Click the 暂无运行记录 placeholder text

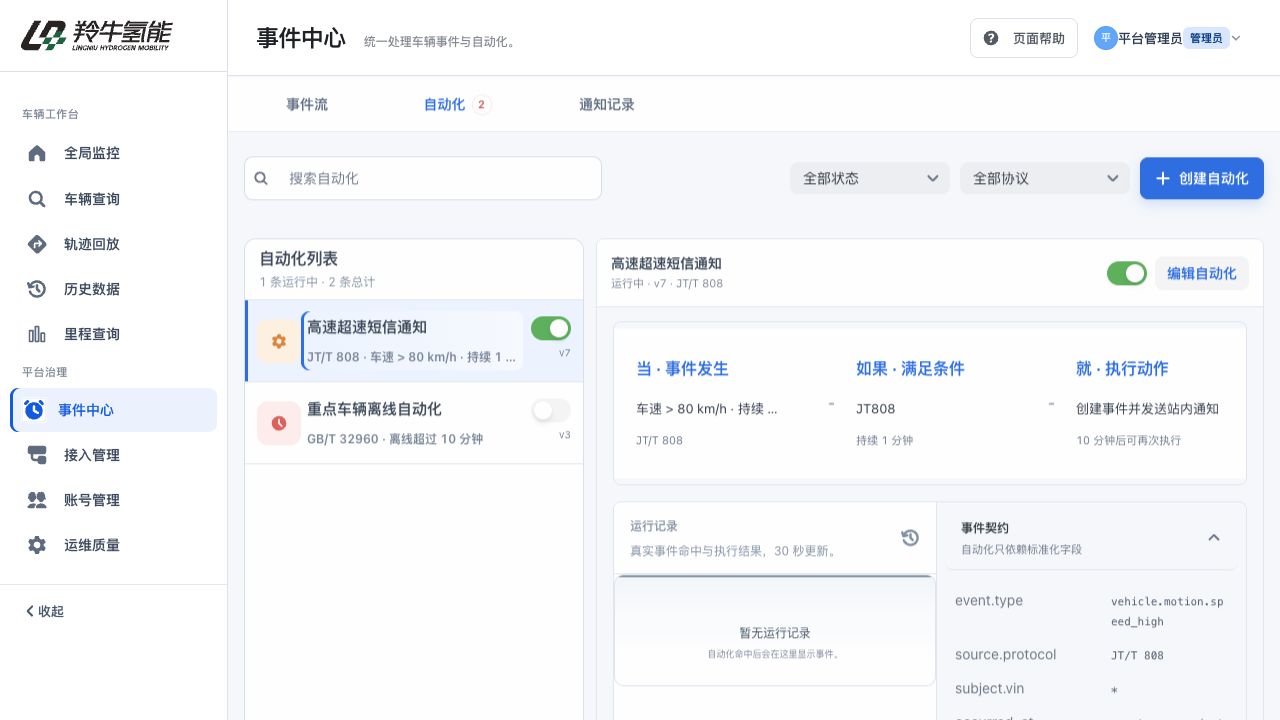click(x=775, y=633)
